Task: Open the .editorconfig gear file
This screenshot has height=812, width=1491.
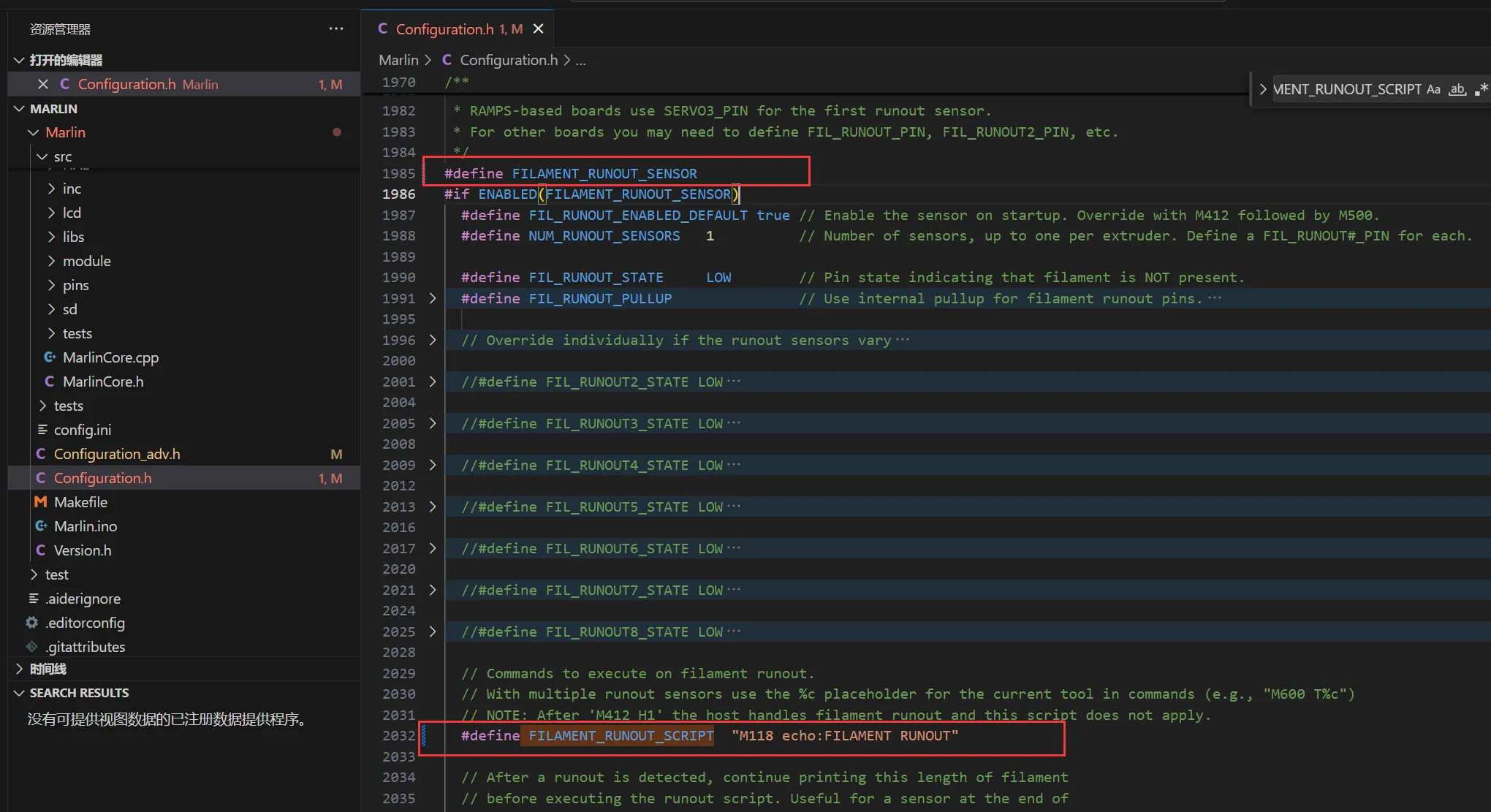Action: [85, 623]
